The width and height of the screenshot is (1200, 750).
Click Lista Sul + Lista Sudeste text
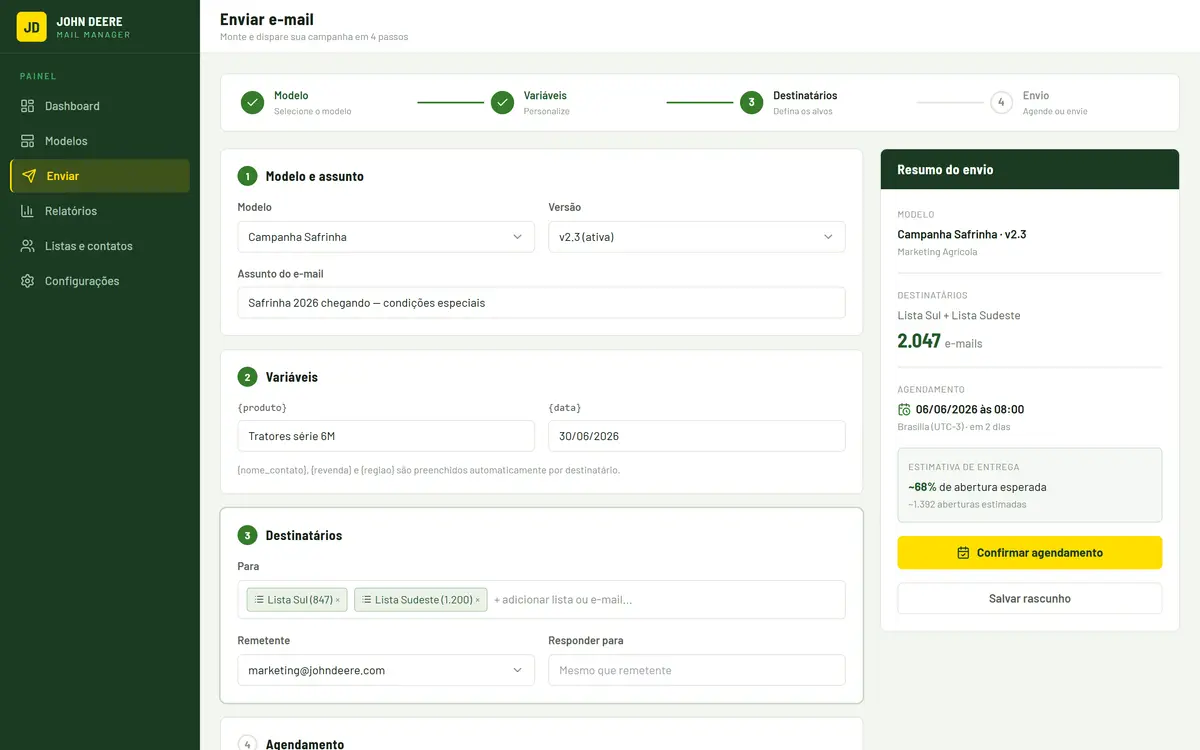tap(959, 316)
